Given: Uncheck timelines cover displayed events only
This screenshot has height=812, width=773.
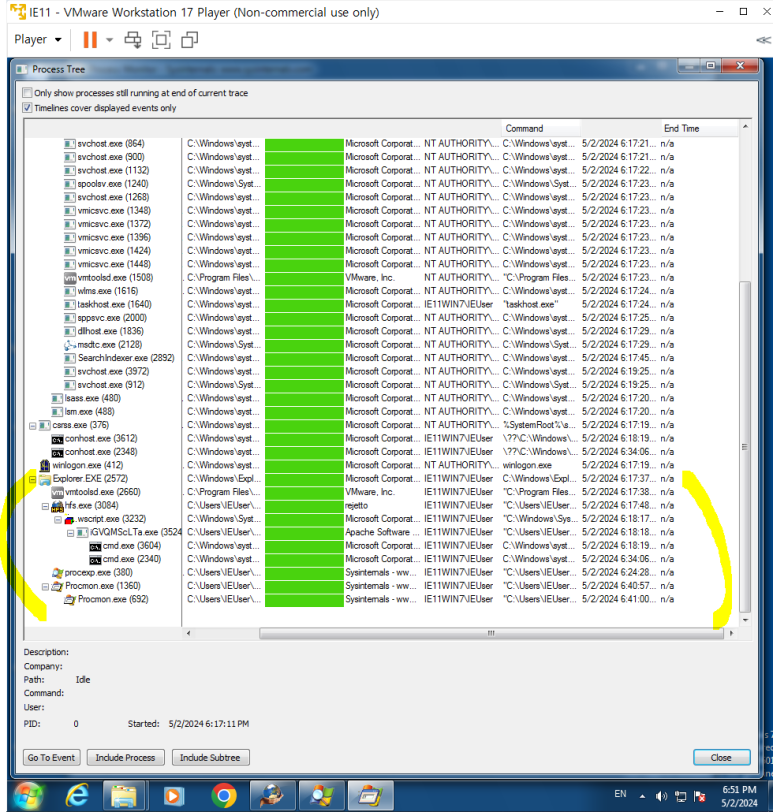Looking at the screenshot, I should click(x=27, y=108).
